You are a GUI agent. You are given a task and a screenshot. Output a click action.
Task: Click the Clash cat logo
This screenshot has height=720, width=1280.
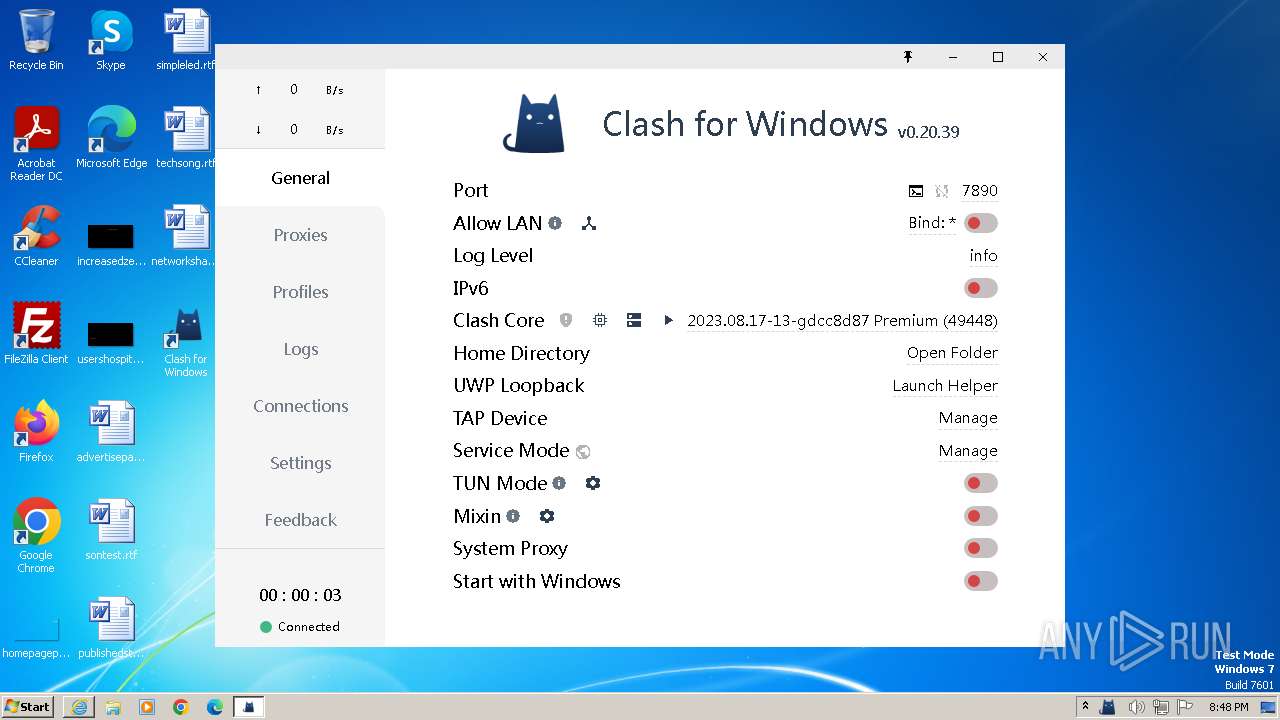pyautogui.click(x=533, y=123)
